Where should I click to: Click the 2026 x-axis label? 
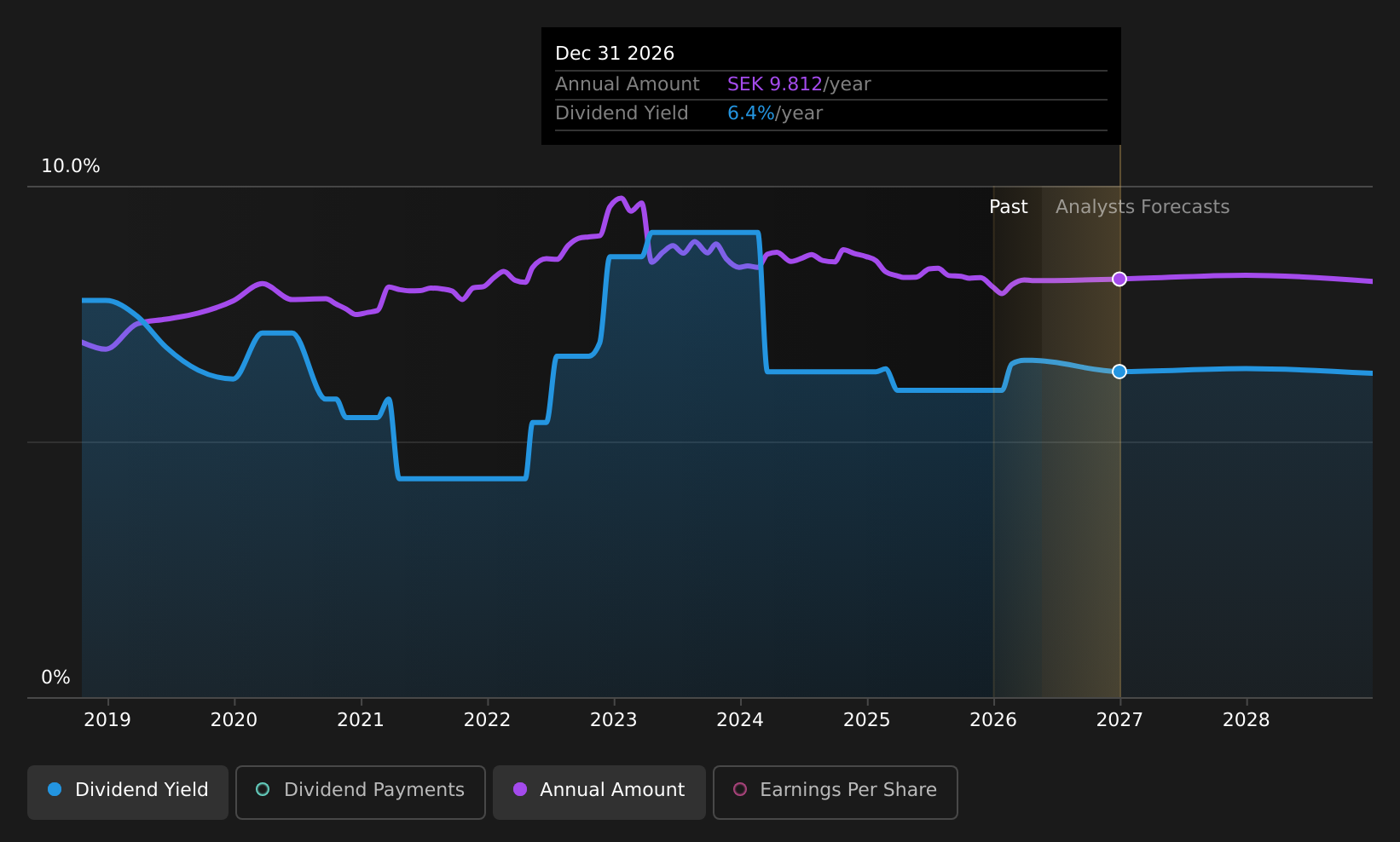[993, 720]
